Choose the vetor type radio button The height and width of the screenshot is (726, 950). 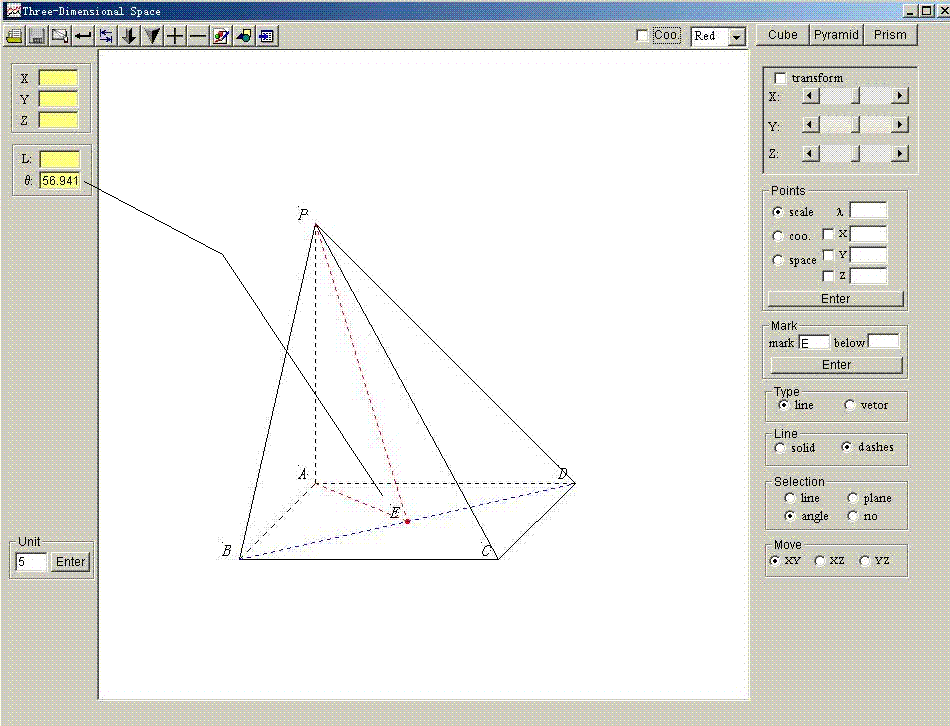849,405
